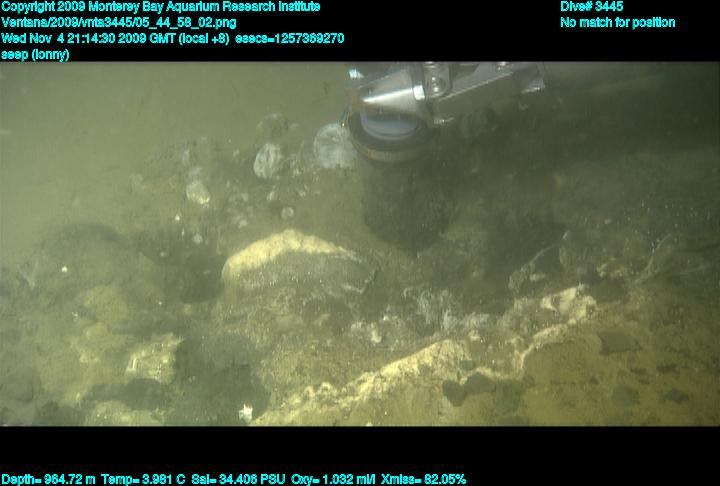The width and height of the screenshot is (720, 486).
Task: Click the 'Oxy= 1.032 ml/l' readout
Action: [333, 479]
